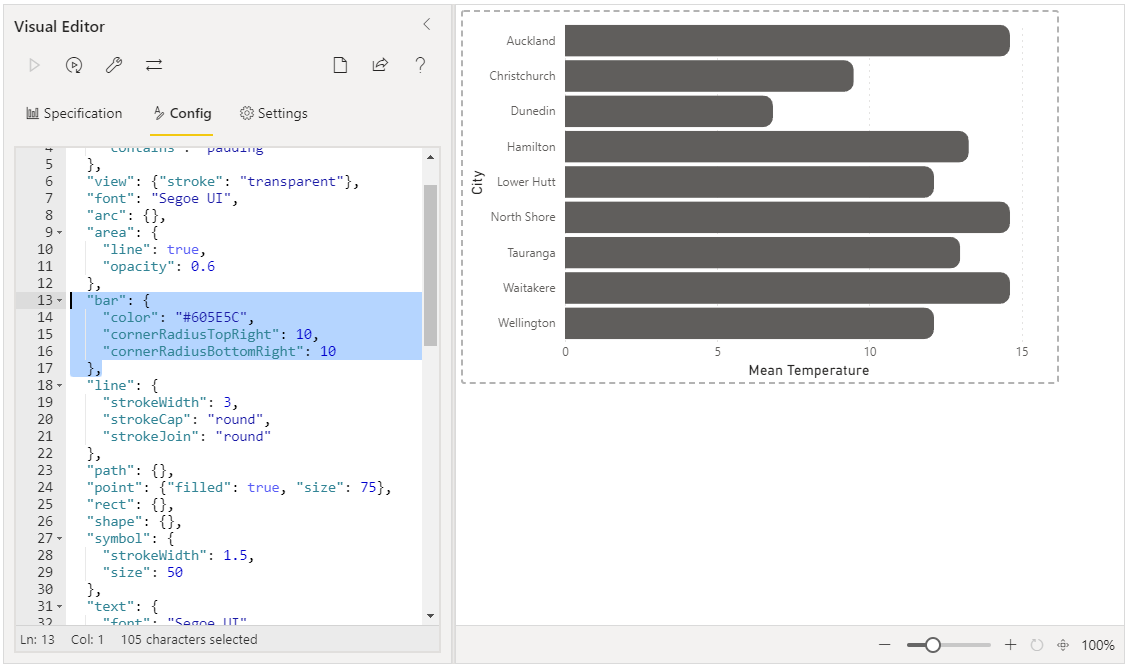Select the Config tab
This screenshot has width=1128, height=666.
pos(182,114)
